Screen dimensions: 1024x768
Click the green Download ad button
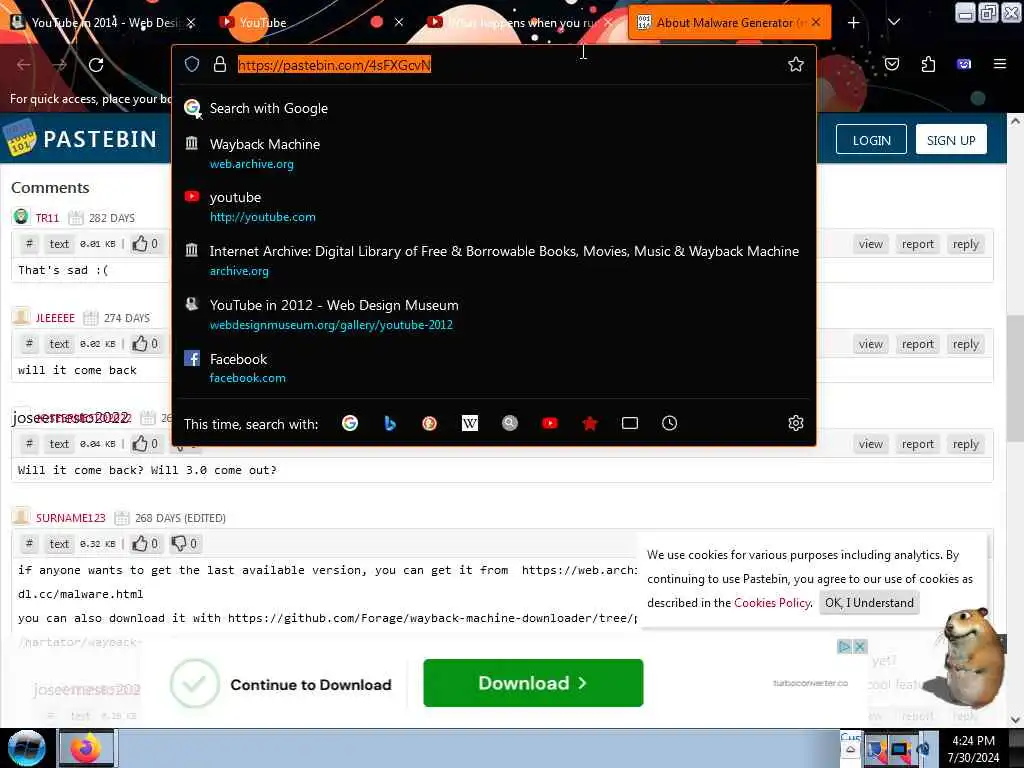click(x=533, y=683)
